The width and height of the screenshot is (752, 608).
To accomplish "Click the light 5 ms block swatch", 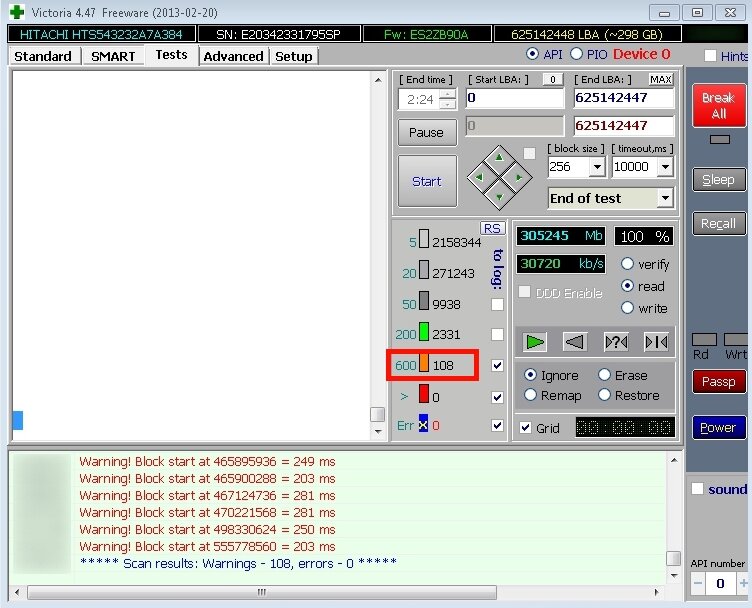I will click(x=423, y=238).
